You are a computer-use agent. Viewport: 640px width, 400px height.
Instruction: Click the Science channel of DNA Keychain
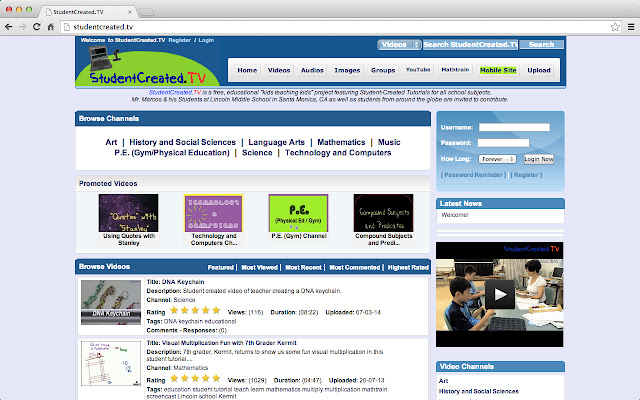coord(184,300)
